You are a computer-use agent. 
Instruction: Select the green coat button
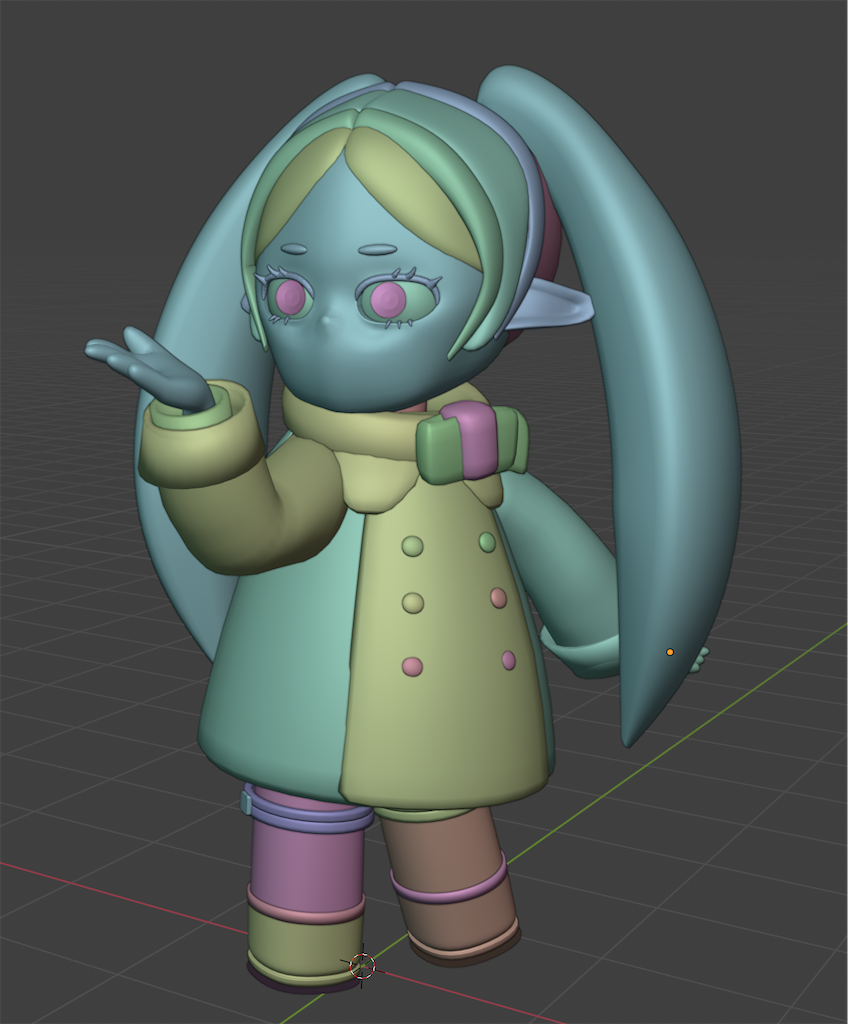click(487, 541)
